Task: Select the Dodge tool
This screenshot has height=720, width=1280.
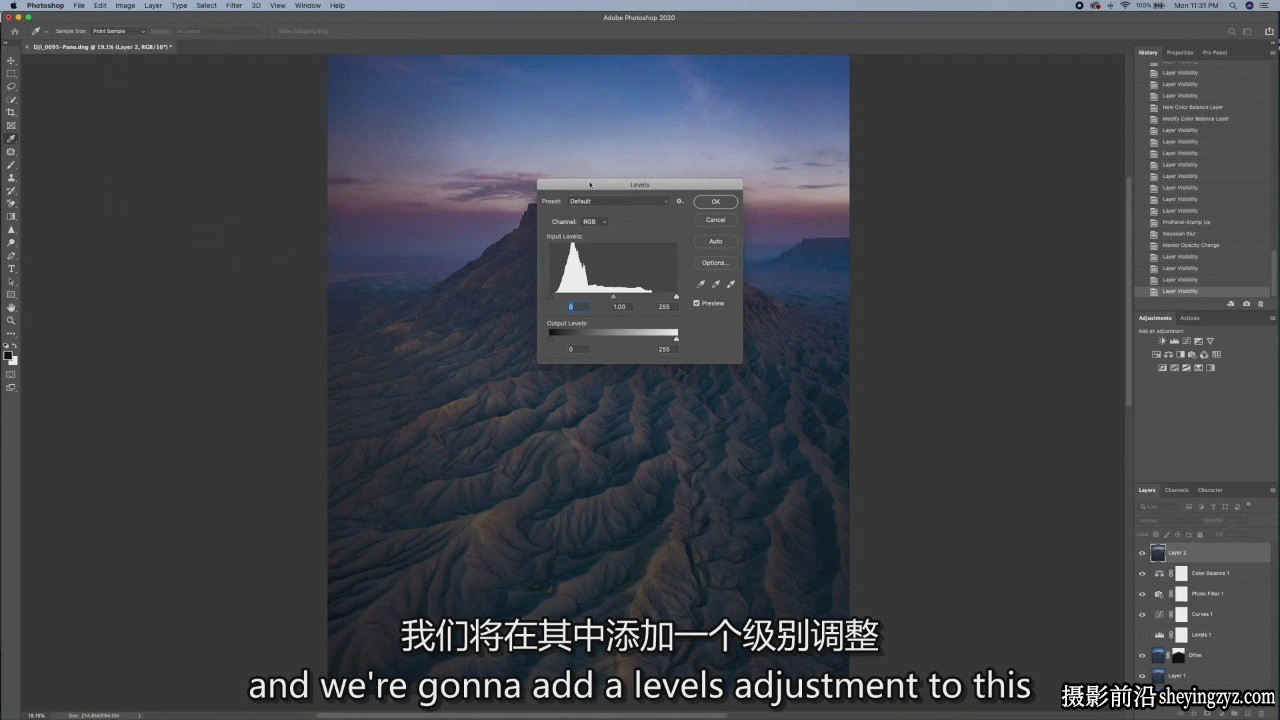Action: [11, 243]
